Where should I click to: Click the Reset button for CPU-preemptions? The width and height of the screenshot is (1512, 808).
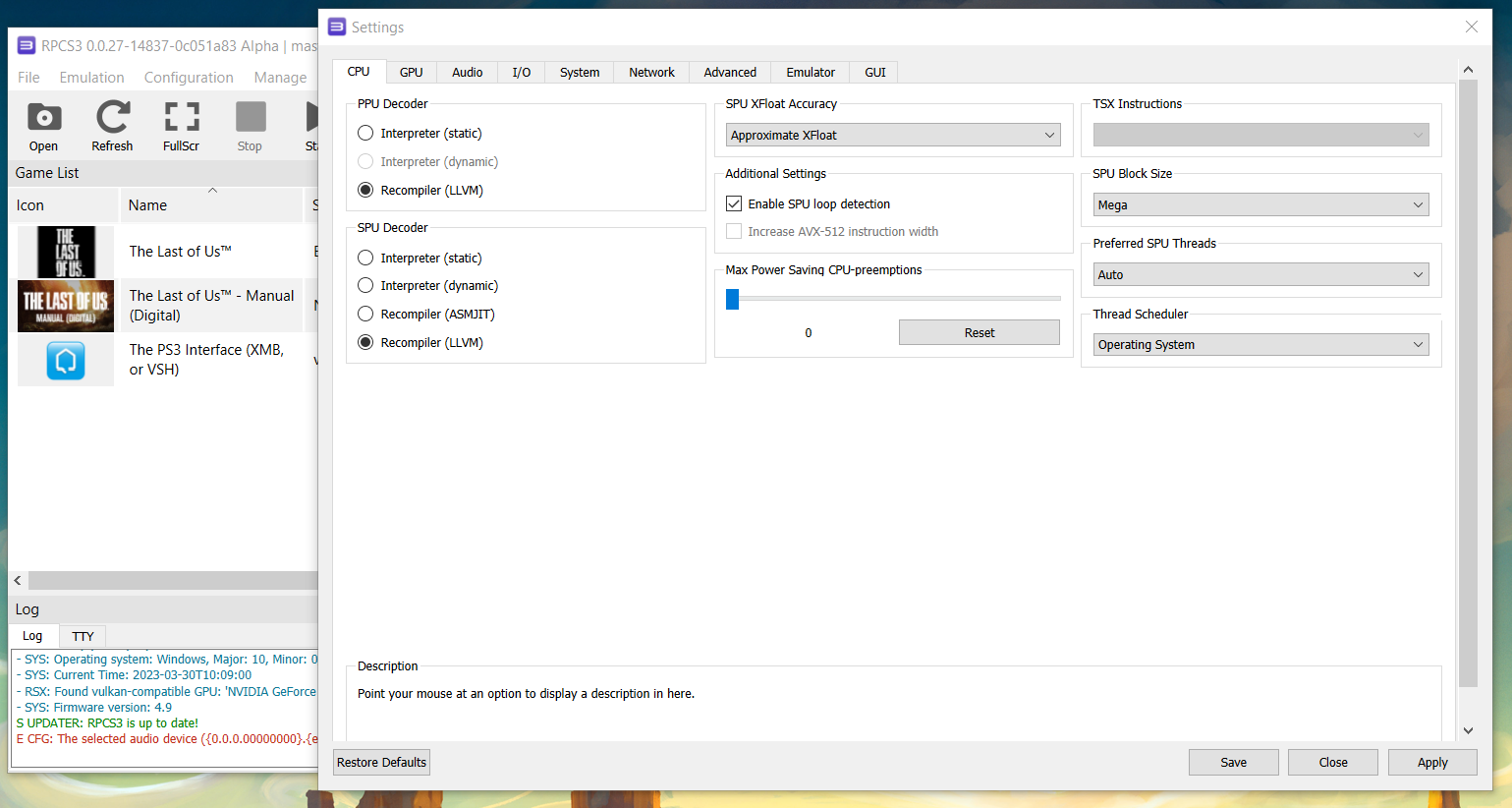980,332
